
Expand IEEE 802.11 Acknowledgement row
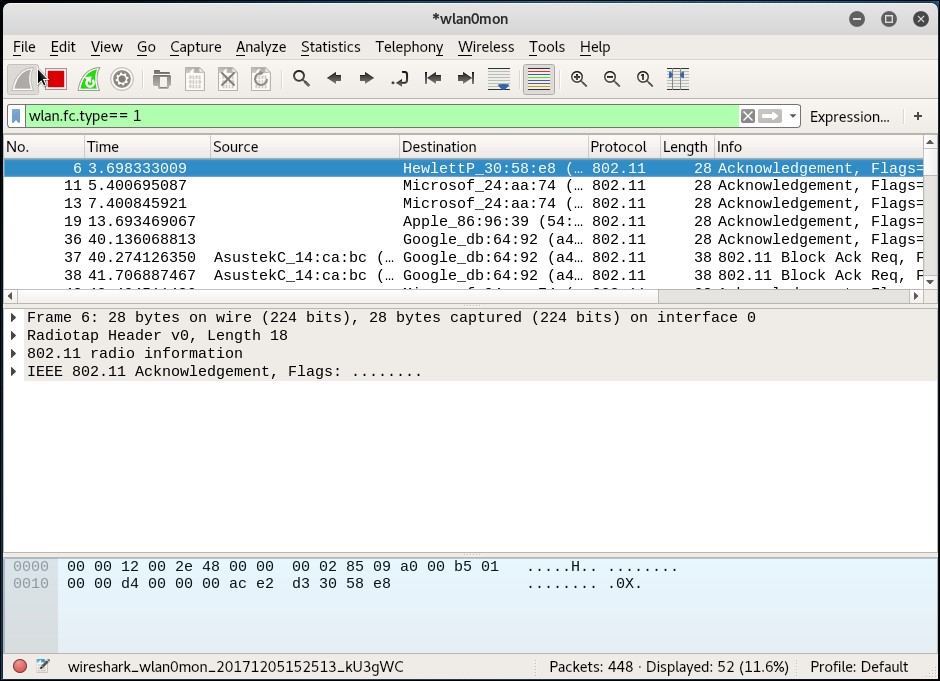(x=13, y=371)
